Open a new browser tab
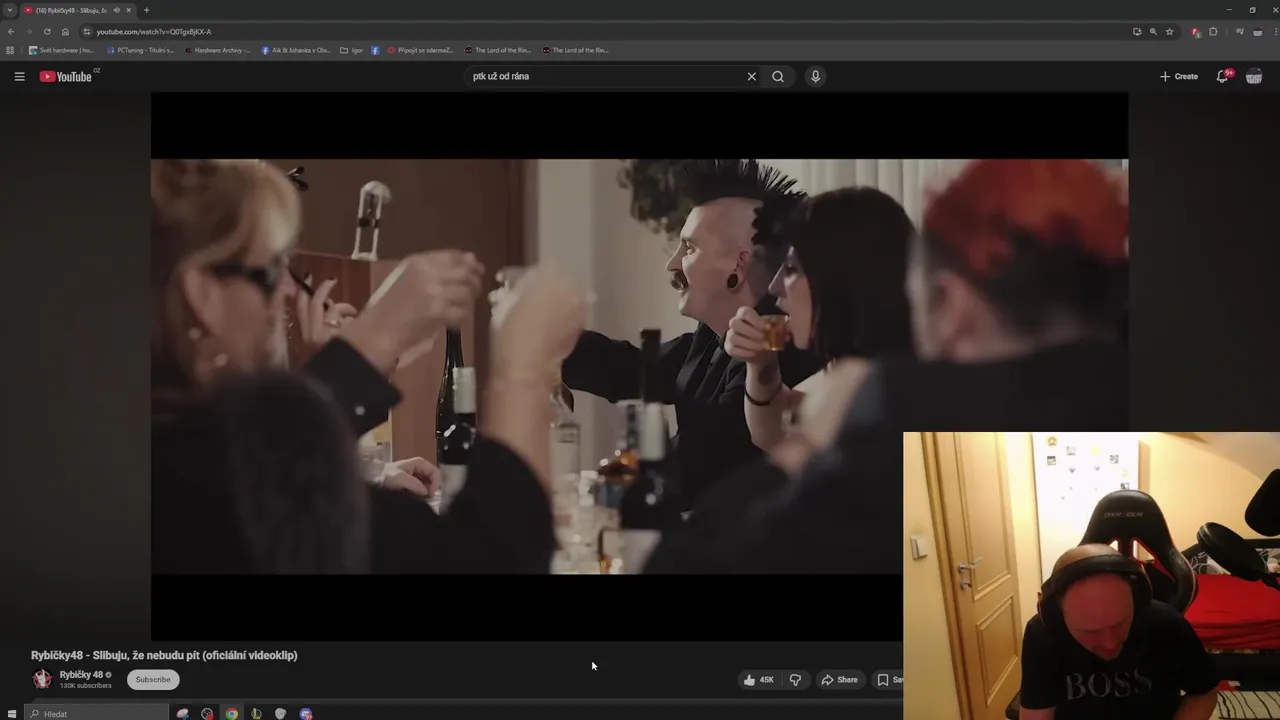 tap(146, 10)
